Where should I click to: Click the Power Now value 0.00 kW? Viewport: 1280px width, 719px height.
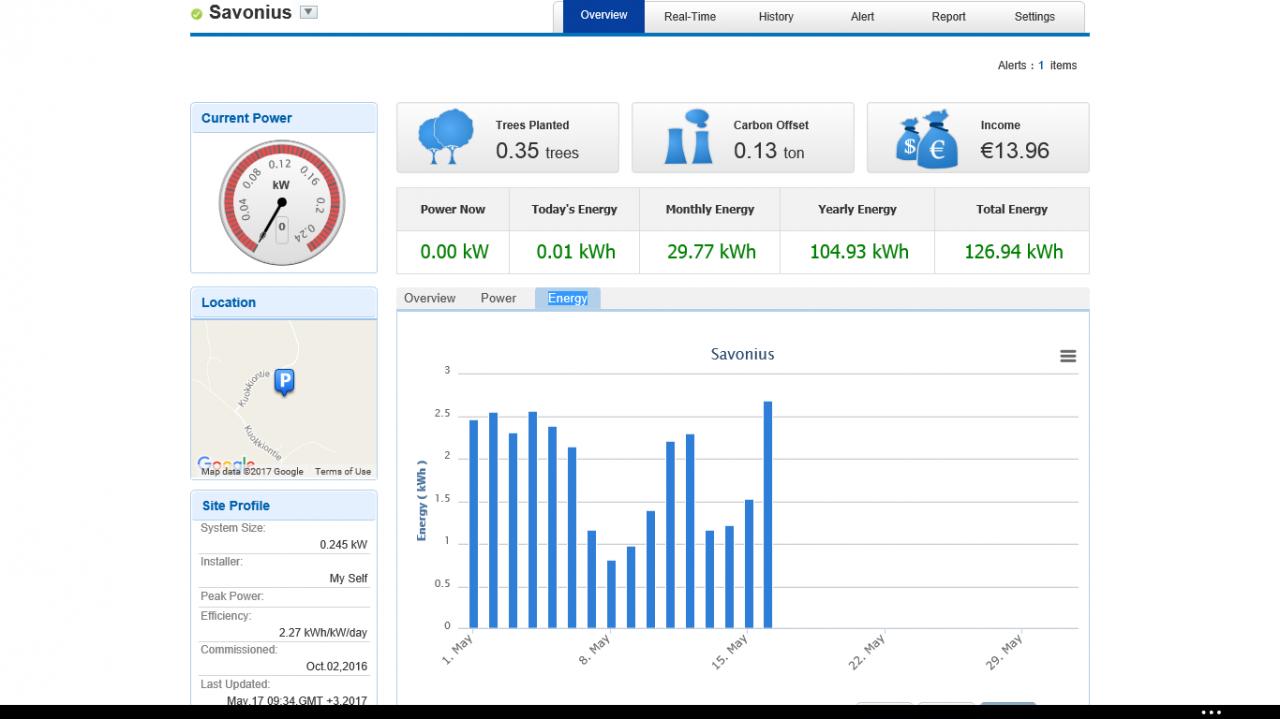(454, 252)
